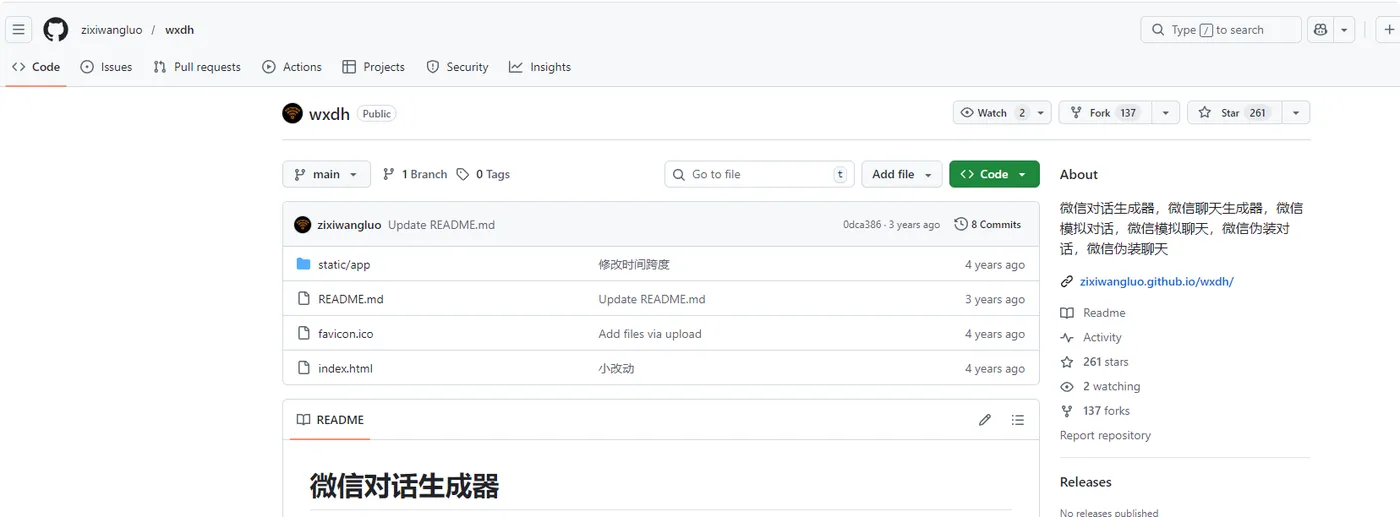The image size is (1400, 517).
Task: Open the favicon.ico file
Action: 346,334
